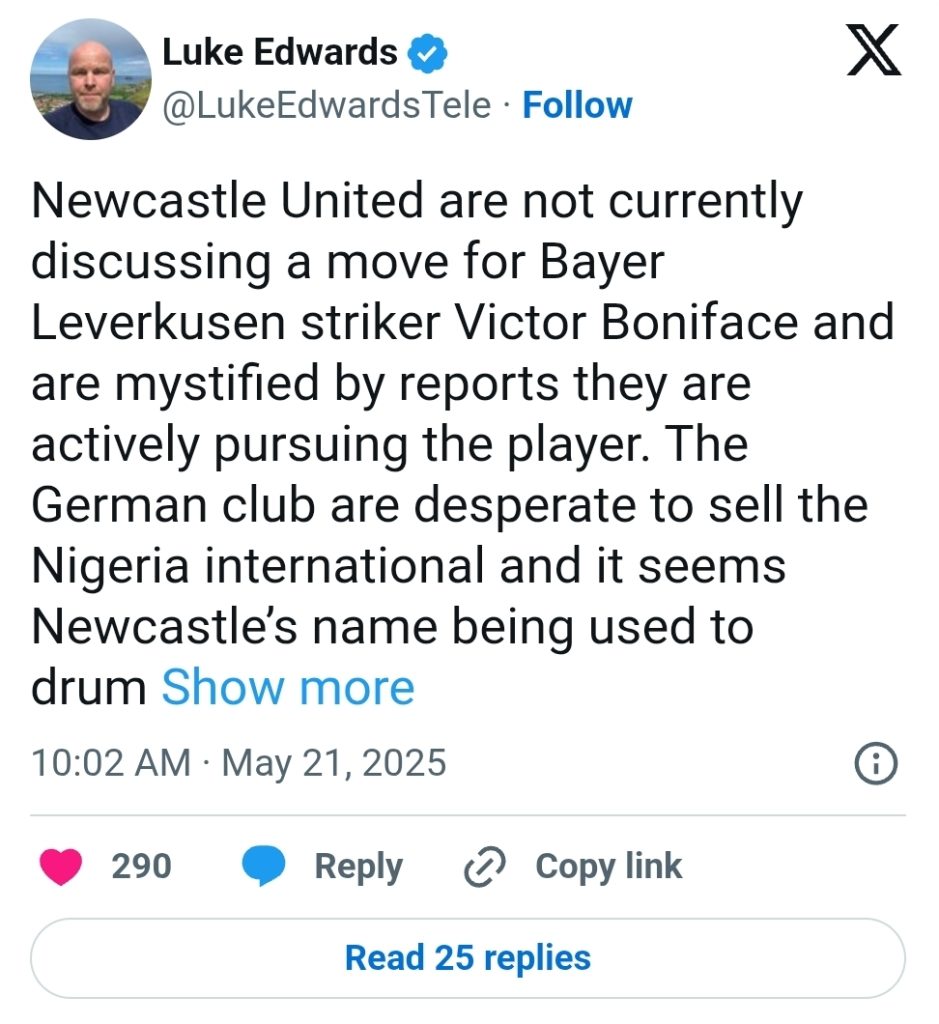Viewport: 939px width, 1024px height.
Task: Open the @LukeEdwardsTele handle
Action: point(326,106)
